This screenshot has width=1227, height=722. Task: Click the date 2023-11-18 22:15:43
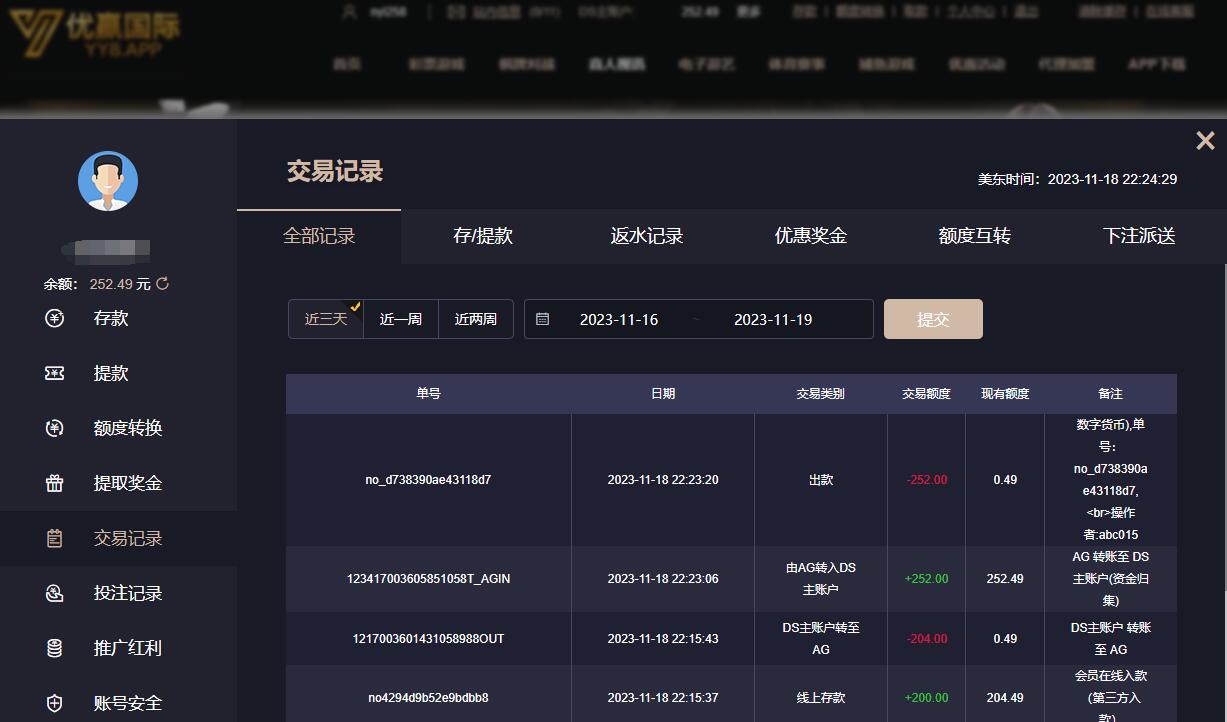point(663,639)
